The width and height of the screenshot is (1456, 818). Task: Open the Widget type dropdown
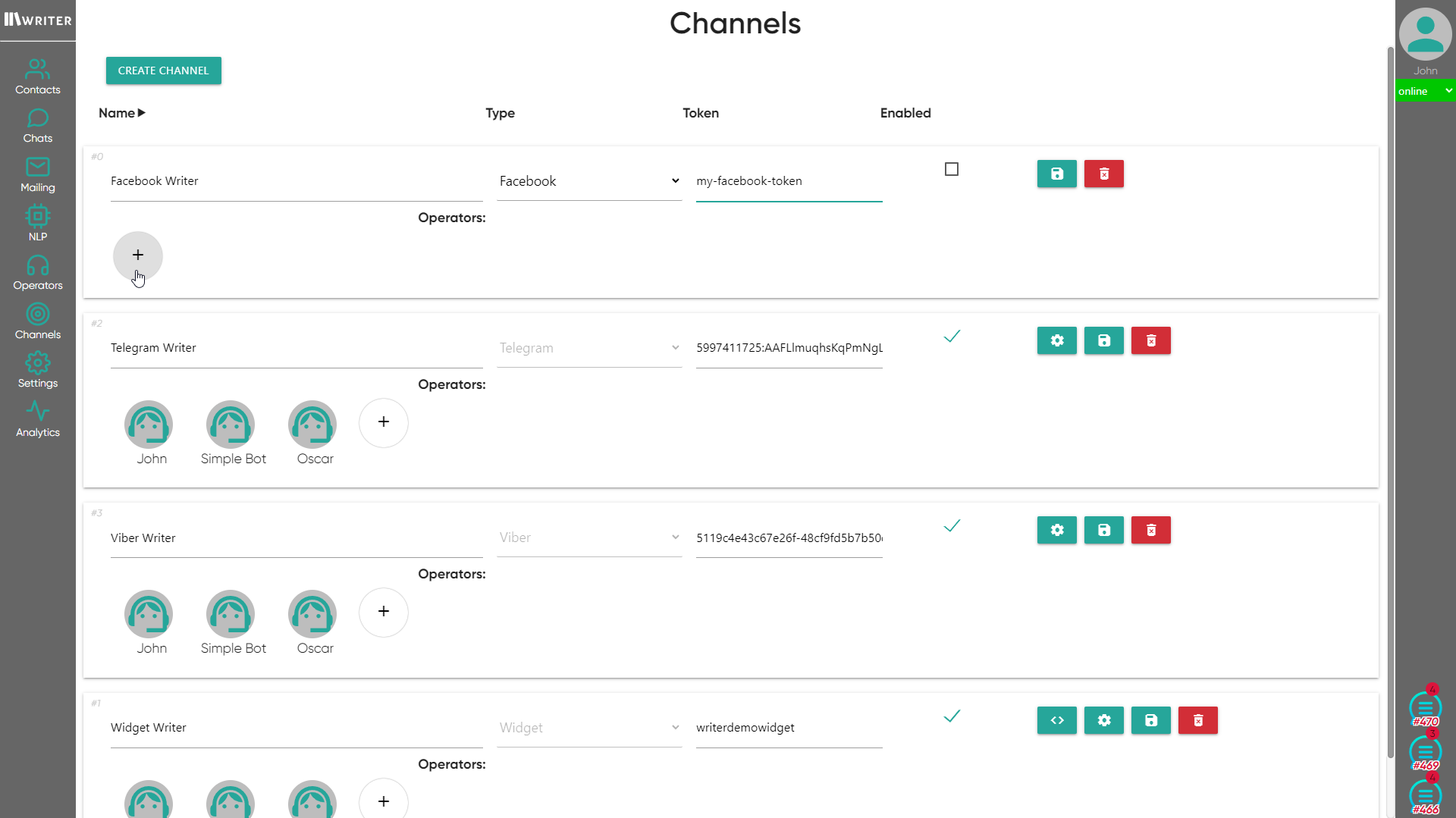(589, 728)
